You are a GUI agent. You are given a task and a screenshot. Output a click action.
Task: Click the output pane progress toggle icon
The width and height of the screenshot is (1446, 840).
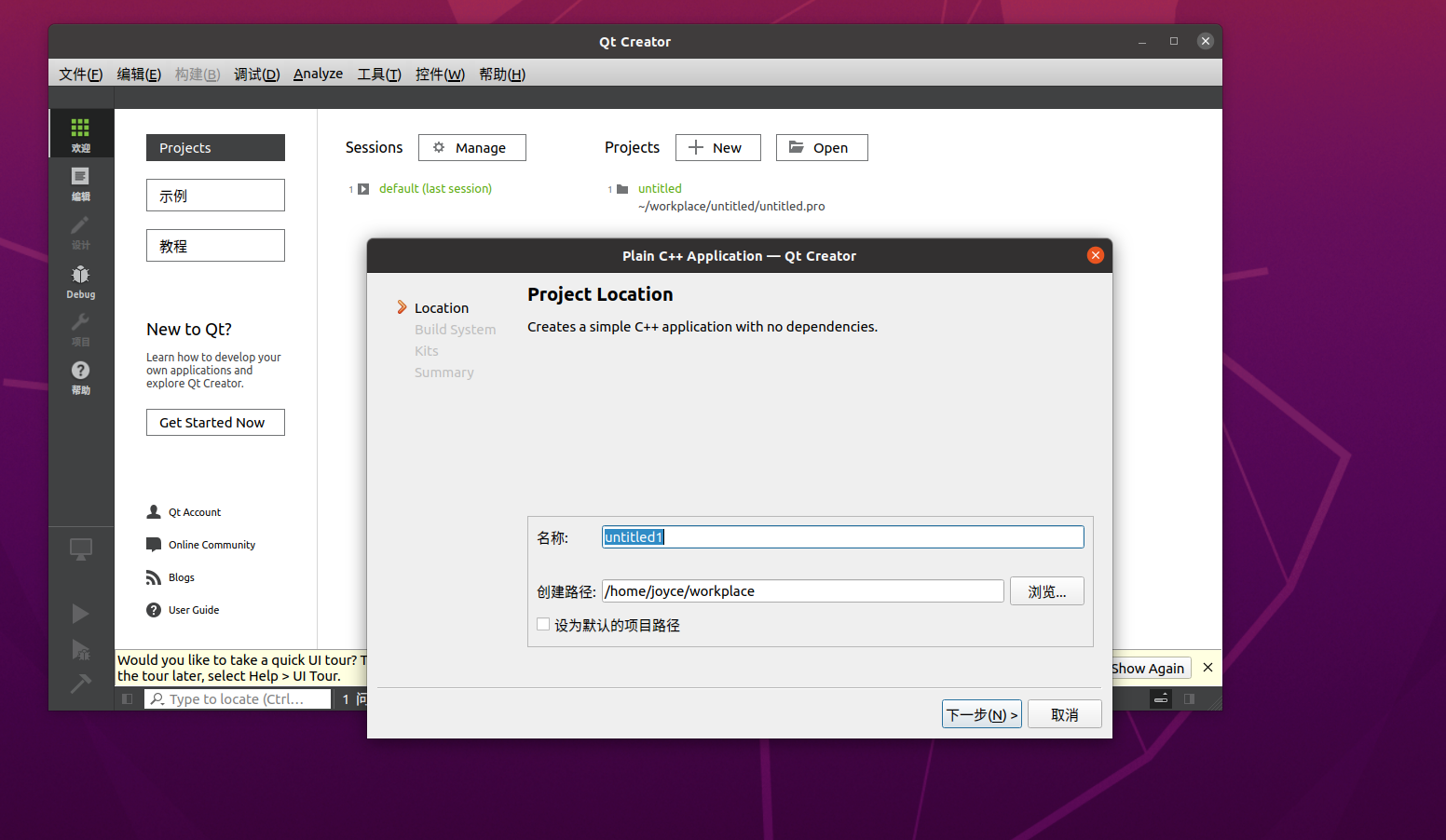click(1161, 698)
